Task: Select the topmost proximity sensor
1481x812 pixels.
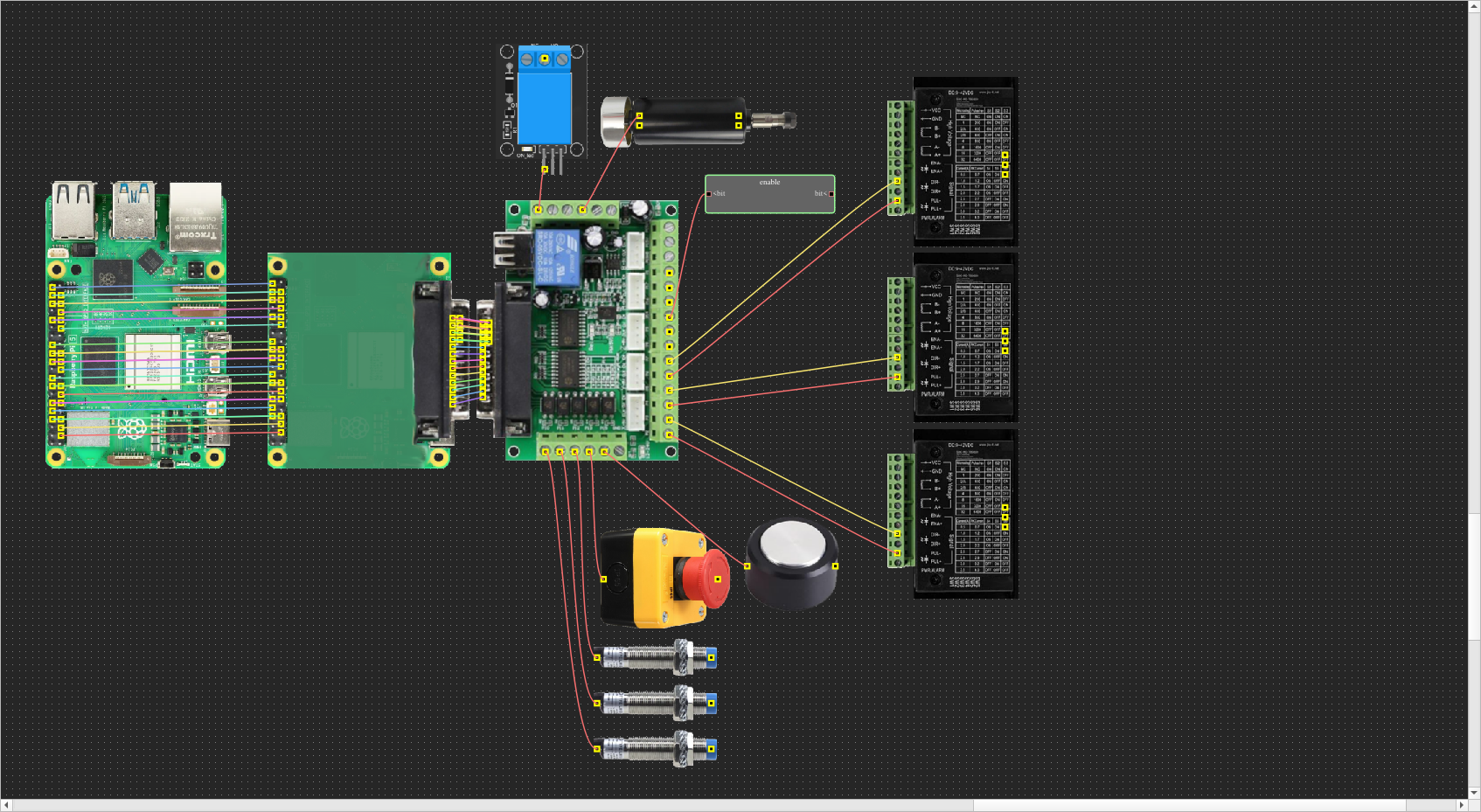Action: click(x=656, y=657)
